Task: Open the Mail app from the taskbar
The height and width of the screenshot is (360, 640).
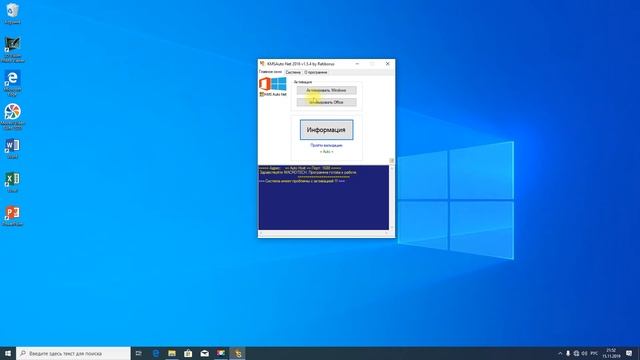Action: click(x=204, y=353)
